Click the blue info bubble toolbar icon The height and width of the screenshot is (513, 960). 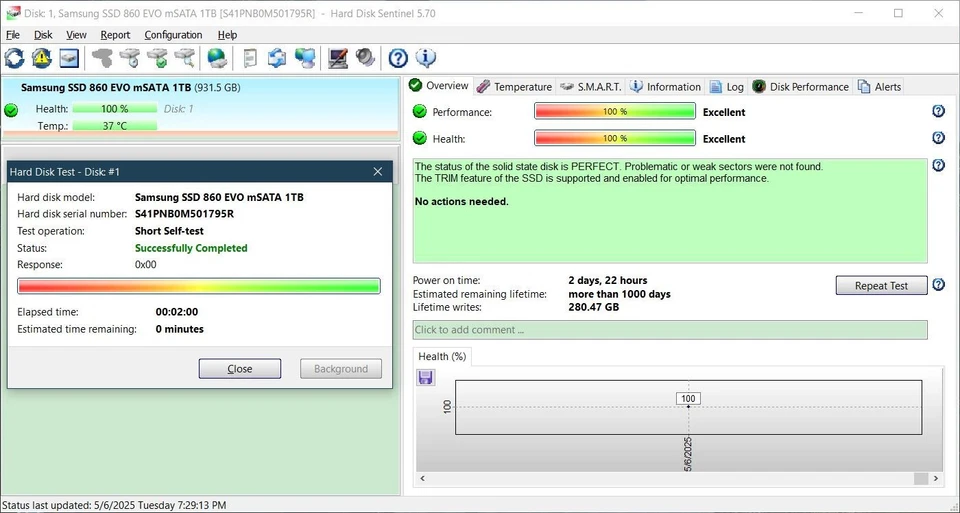click(x=426, y=58)
